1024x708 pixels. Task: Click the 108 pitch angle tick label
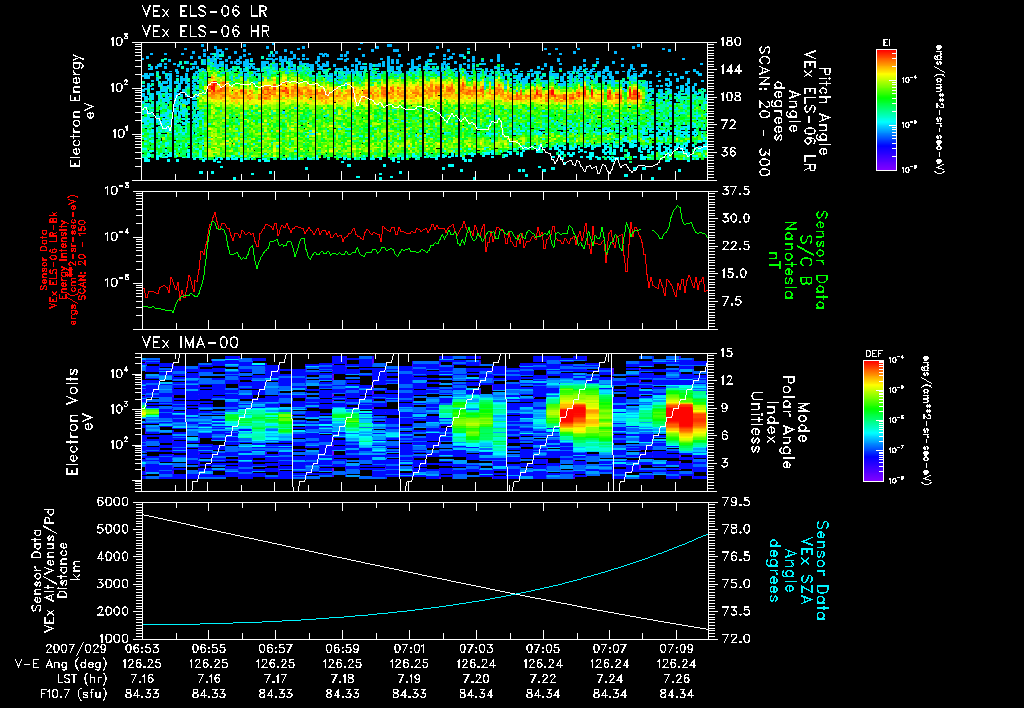coord(730,97)
